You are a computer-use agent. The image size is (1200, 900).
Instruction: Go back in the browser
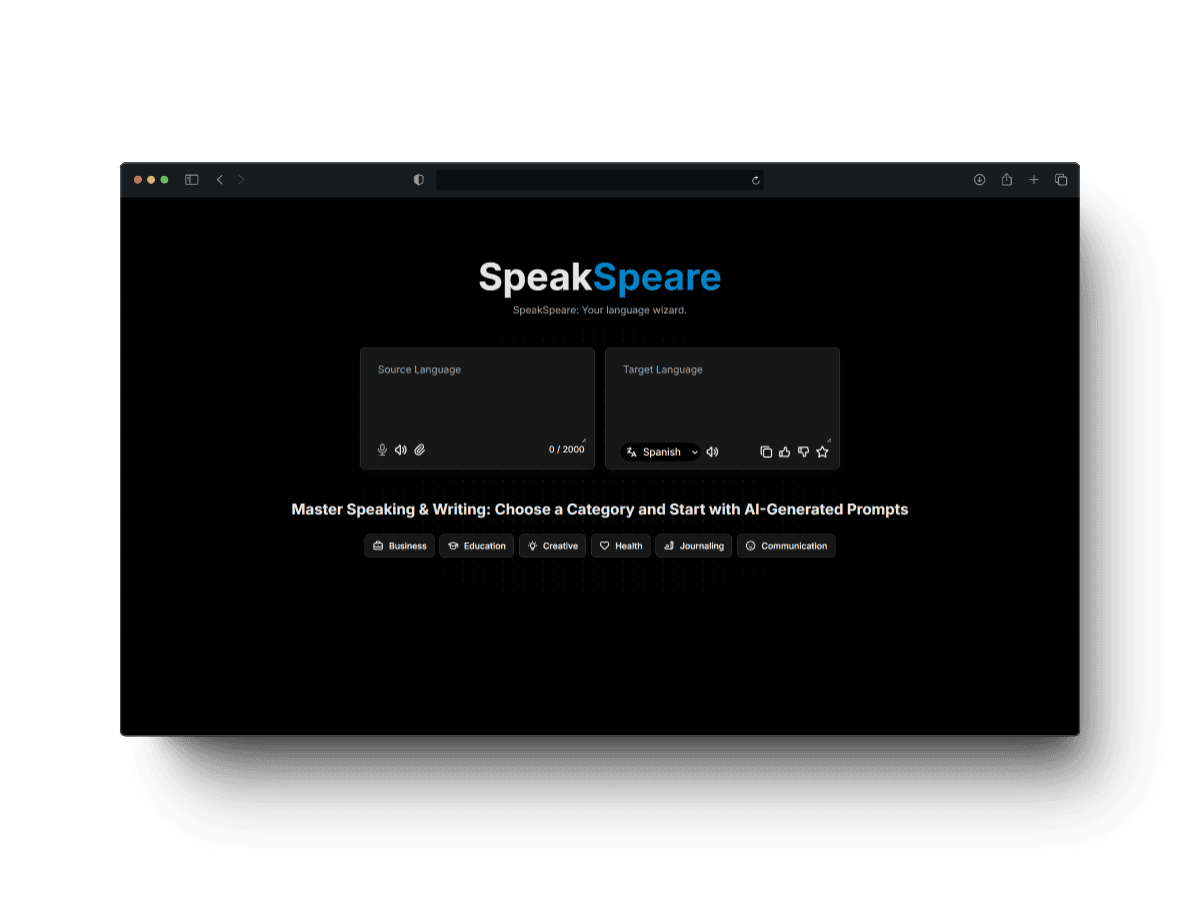click(220, 180)
